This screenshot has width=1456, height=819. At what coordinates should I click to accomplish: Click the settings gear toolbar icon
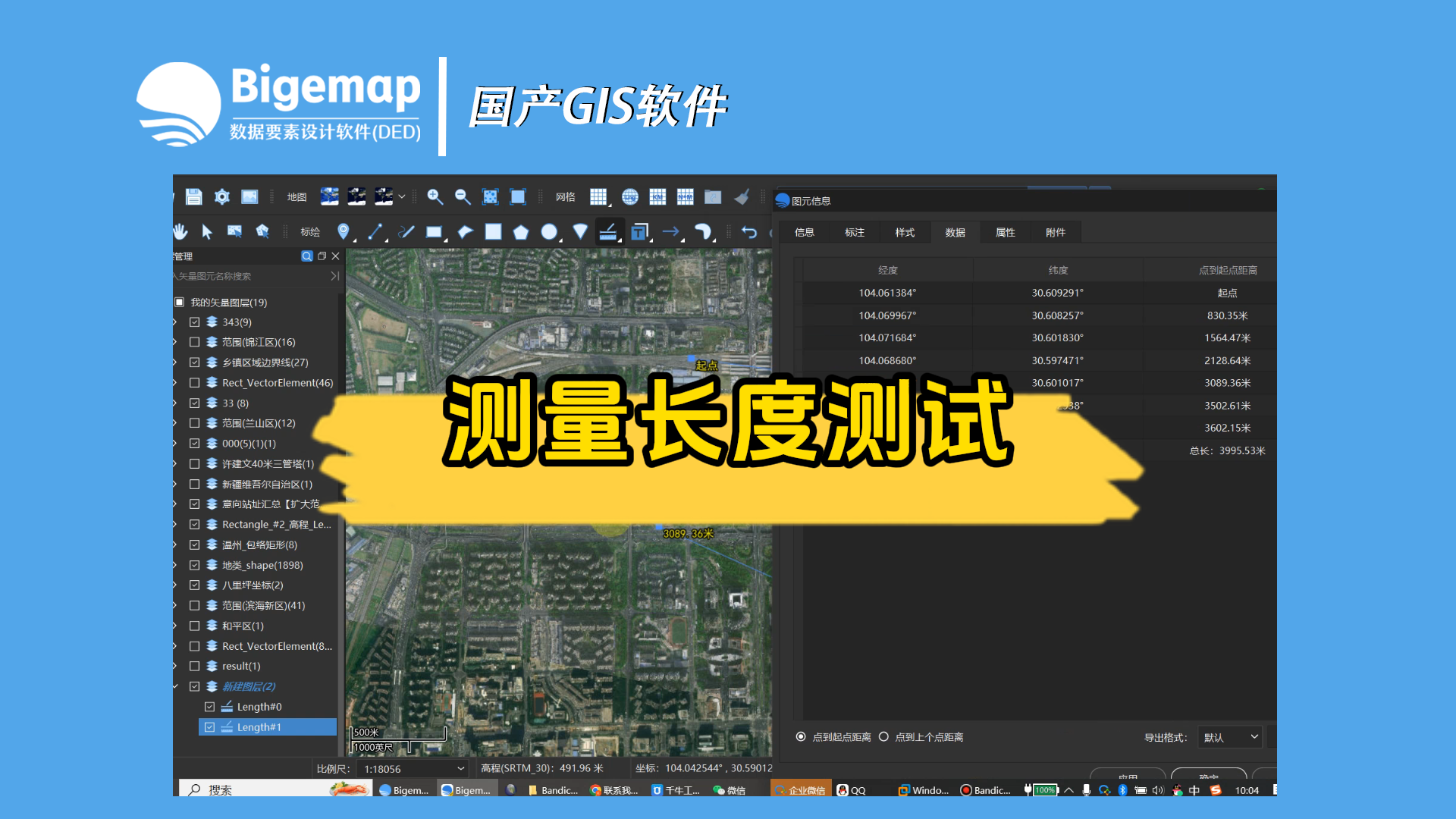(x=221, y=197)
